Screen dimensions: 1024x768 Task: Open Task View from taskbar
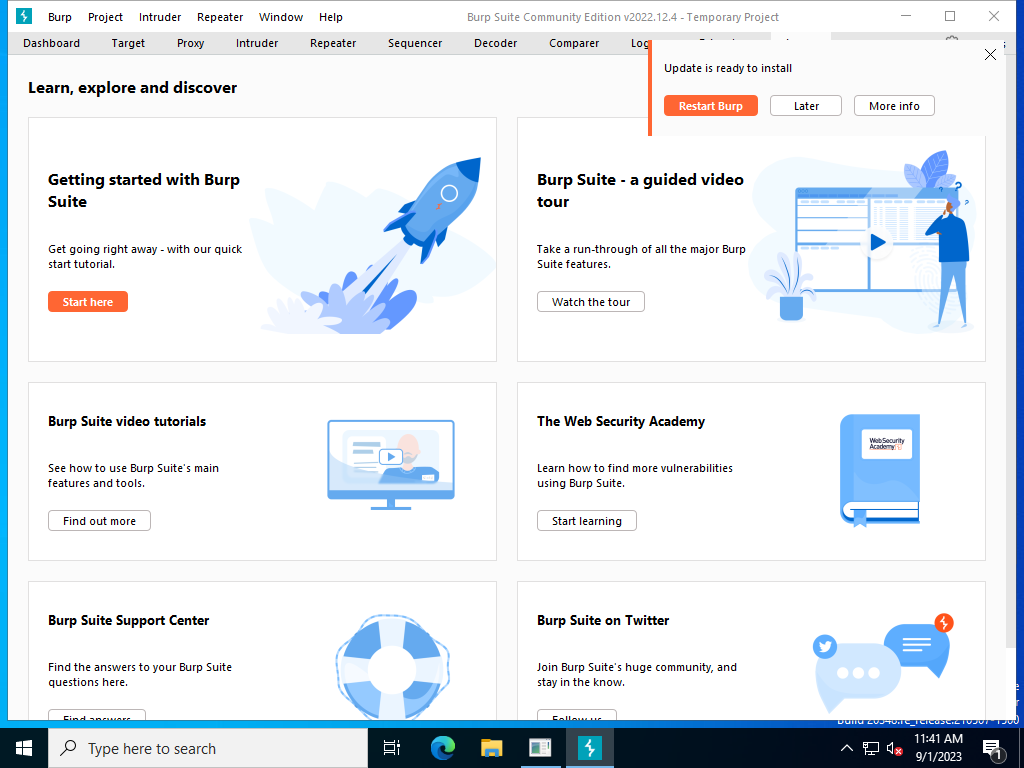point(392,748)
